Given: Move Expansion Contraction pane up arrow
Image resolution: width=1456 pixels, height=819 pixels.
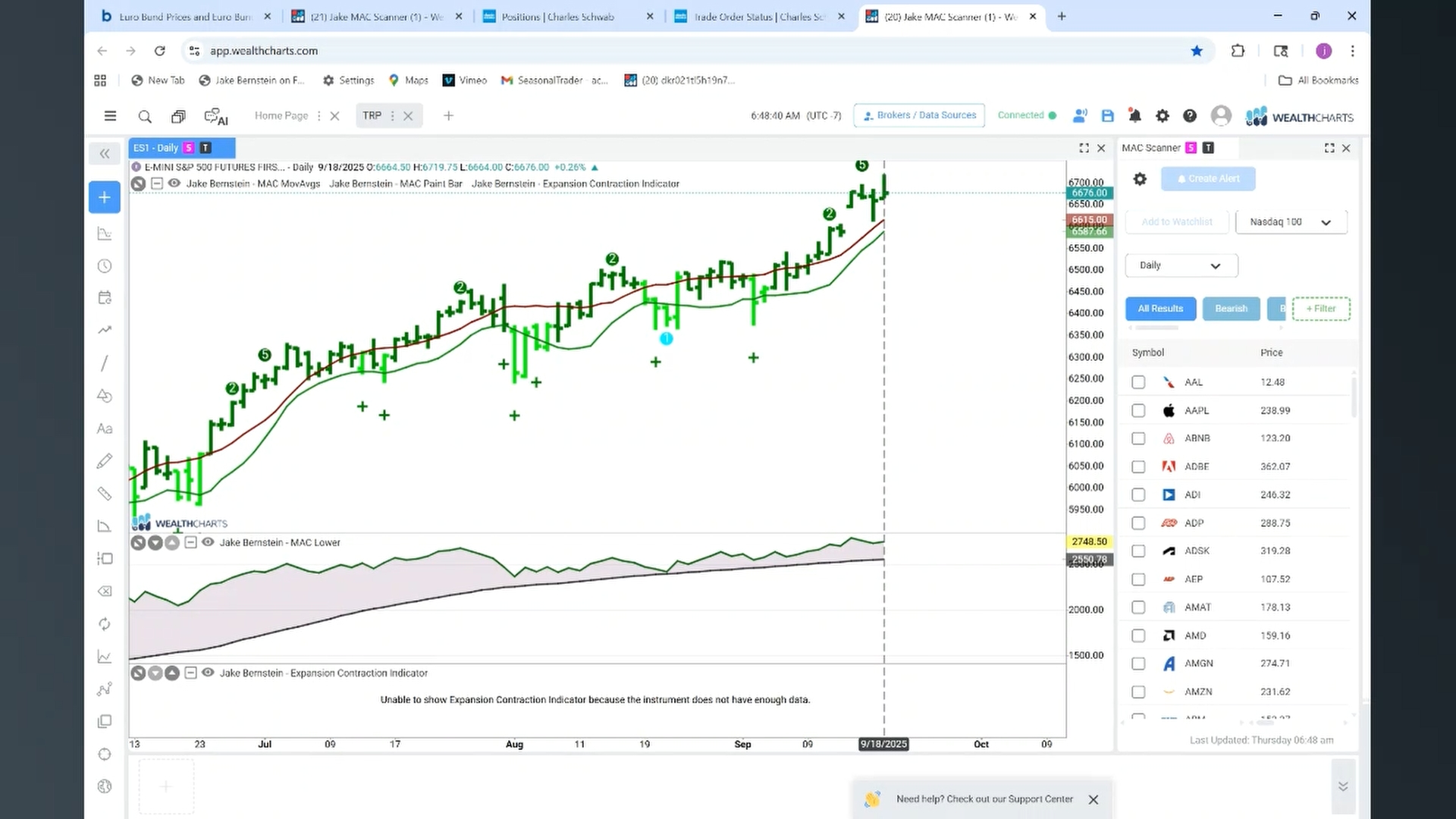Looking at the screenshot, I should (x=172, y=673).
